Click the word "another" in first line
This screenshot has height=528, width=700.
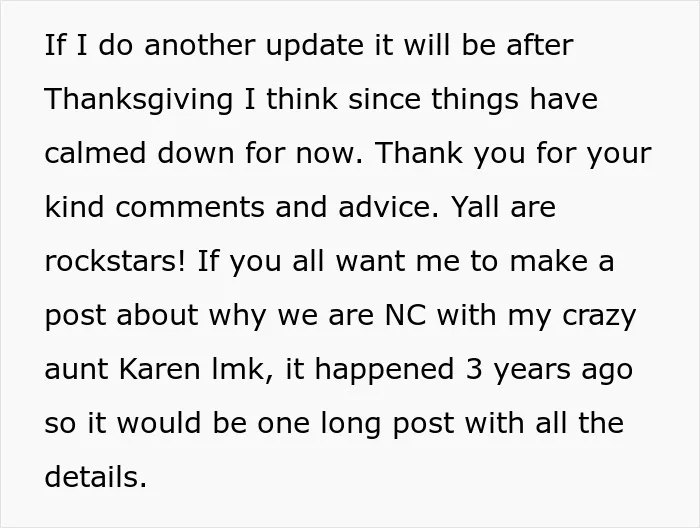coord(200,45)
